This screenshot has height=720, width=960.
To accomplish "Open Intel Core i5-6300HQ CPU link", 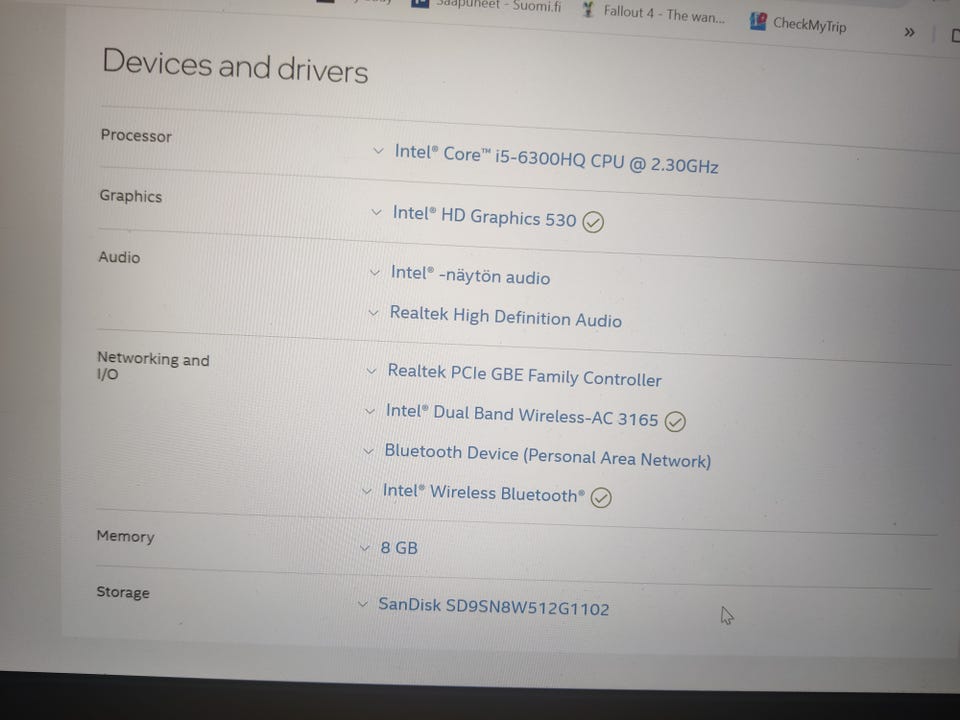I will pos(556,159).
